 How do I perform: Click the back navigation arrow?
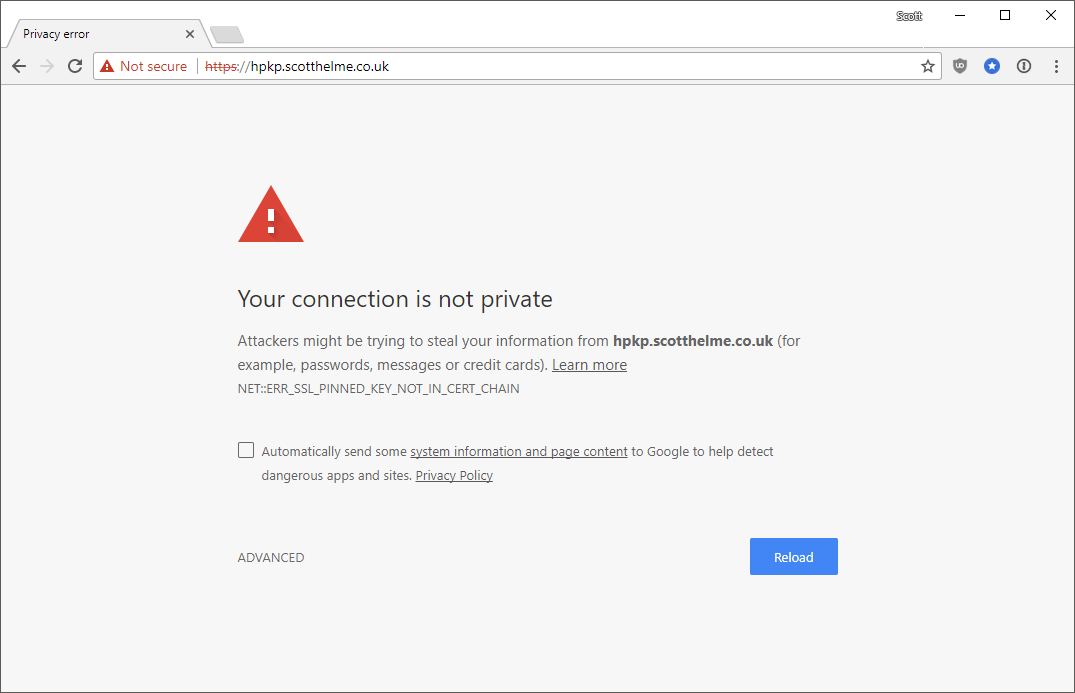[x=18, y=66]
